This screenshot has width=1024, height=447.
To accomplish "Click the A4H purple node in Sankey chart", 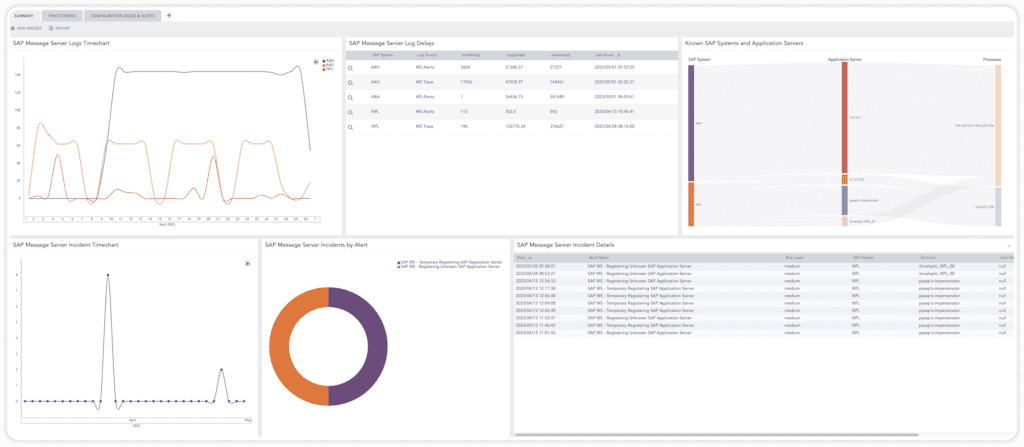I will 691,123.
